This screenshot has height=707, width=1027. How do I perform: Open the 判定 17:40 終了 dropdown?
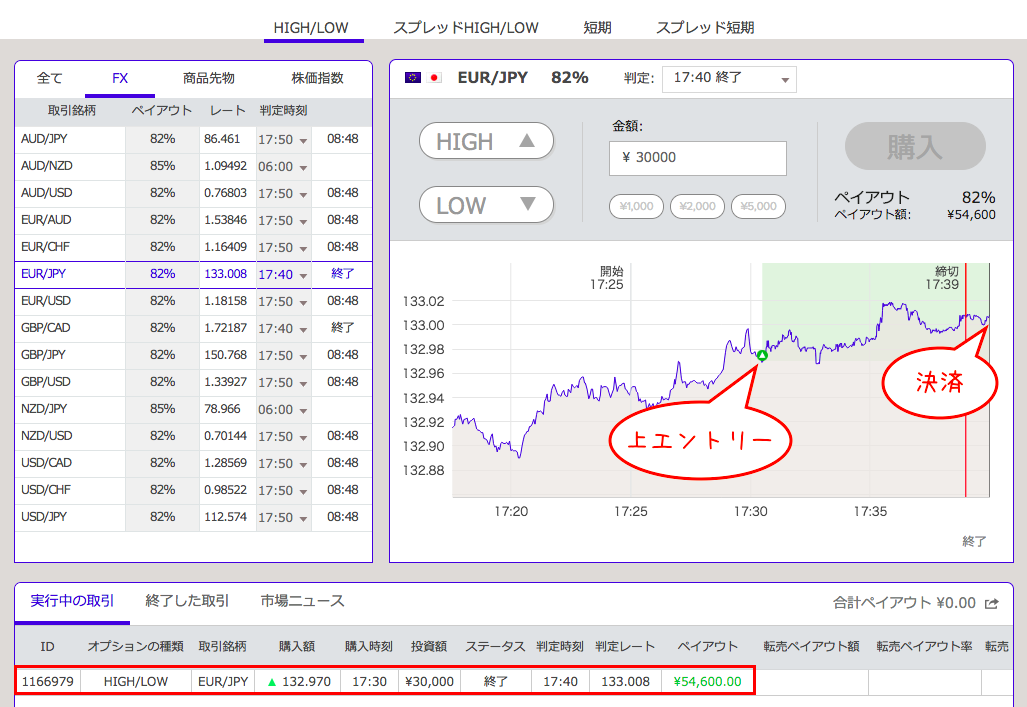click(x=730, y=79)
